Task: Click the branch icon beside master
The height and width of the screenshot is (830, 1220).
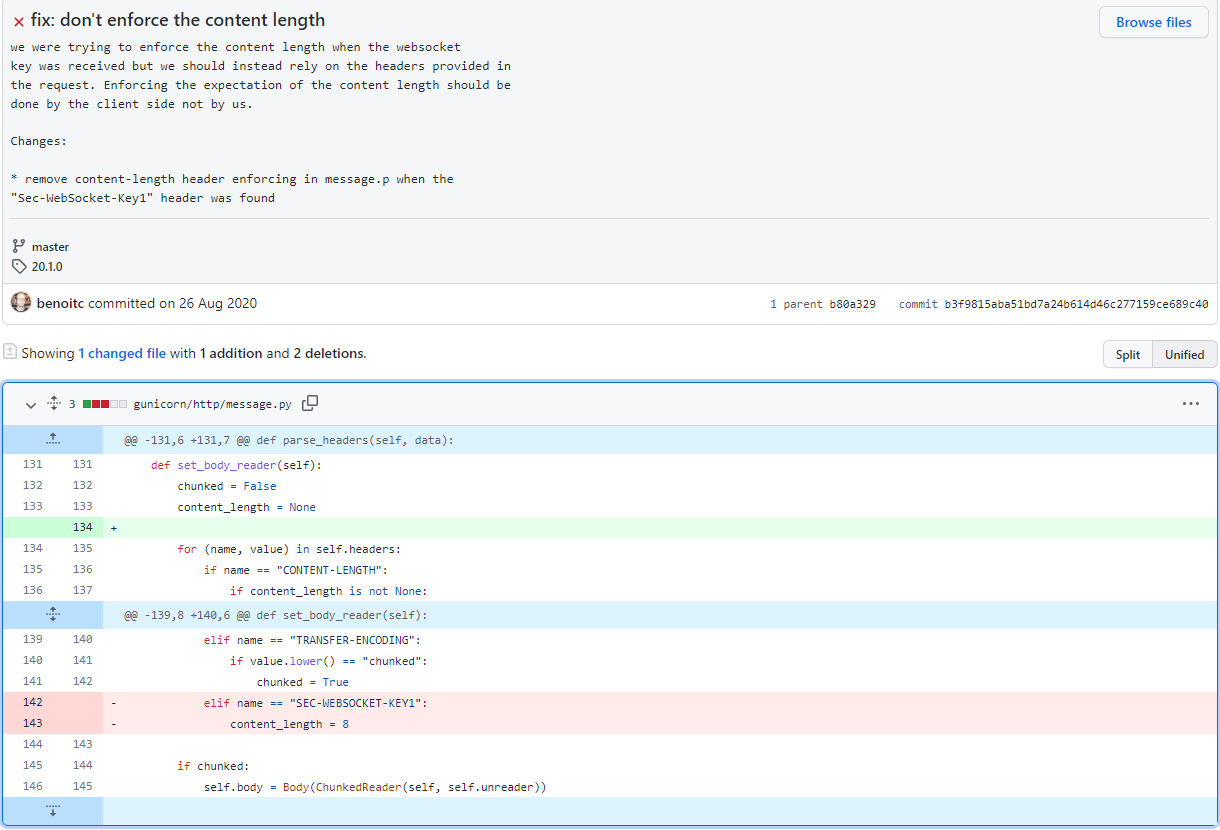Action: coord(17,246)
